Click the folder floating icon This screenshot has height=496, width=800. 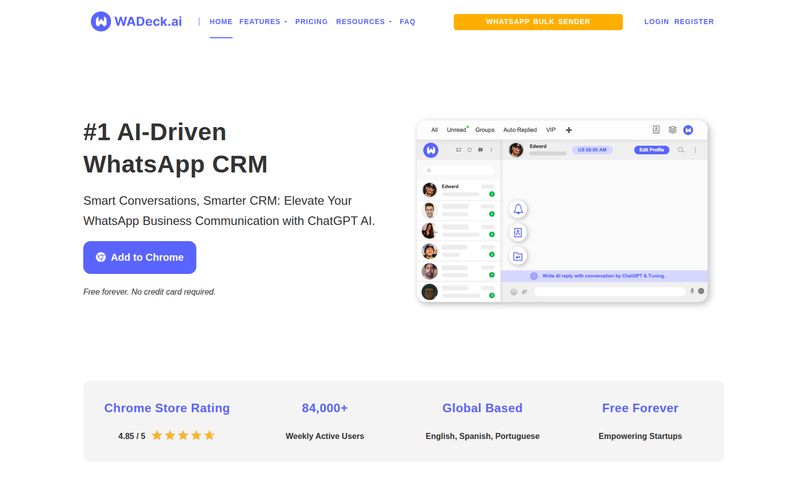pyautogui.click(x=518, y=256)
